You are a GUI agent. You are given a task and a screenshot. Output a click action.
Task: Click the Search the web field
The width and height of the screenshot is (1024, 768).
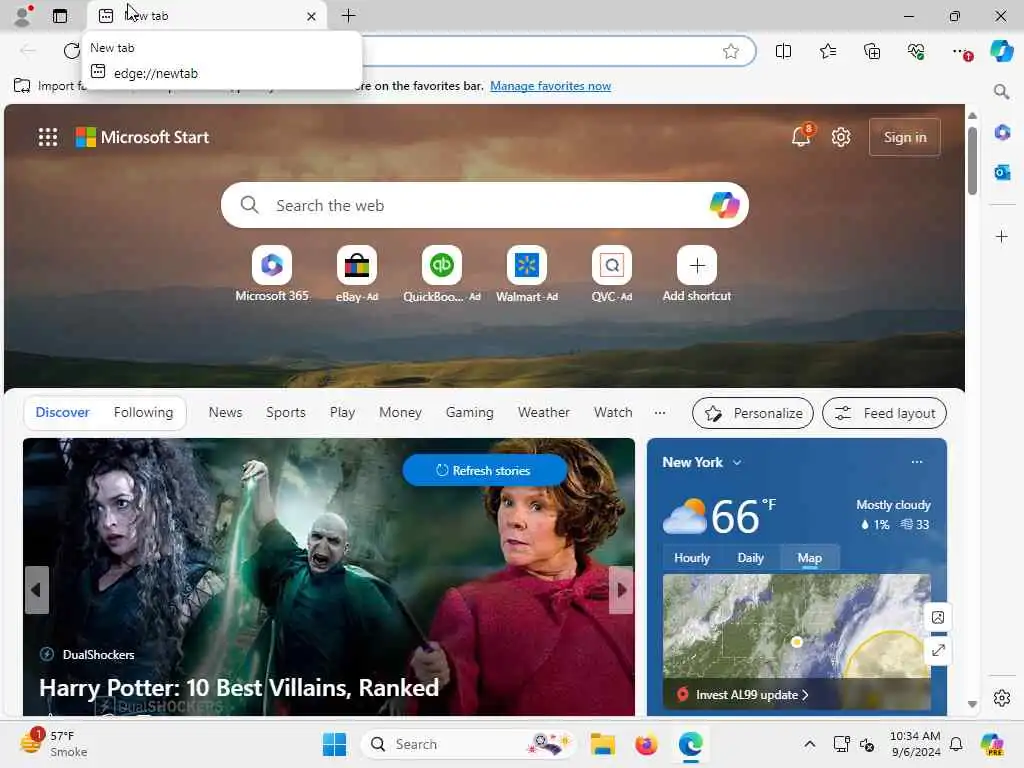[485, 205]
